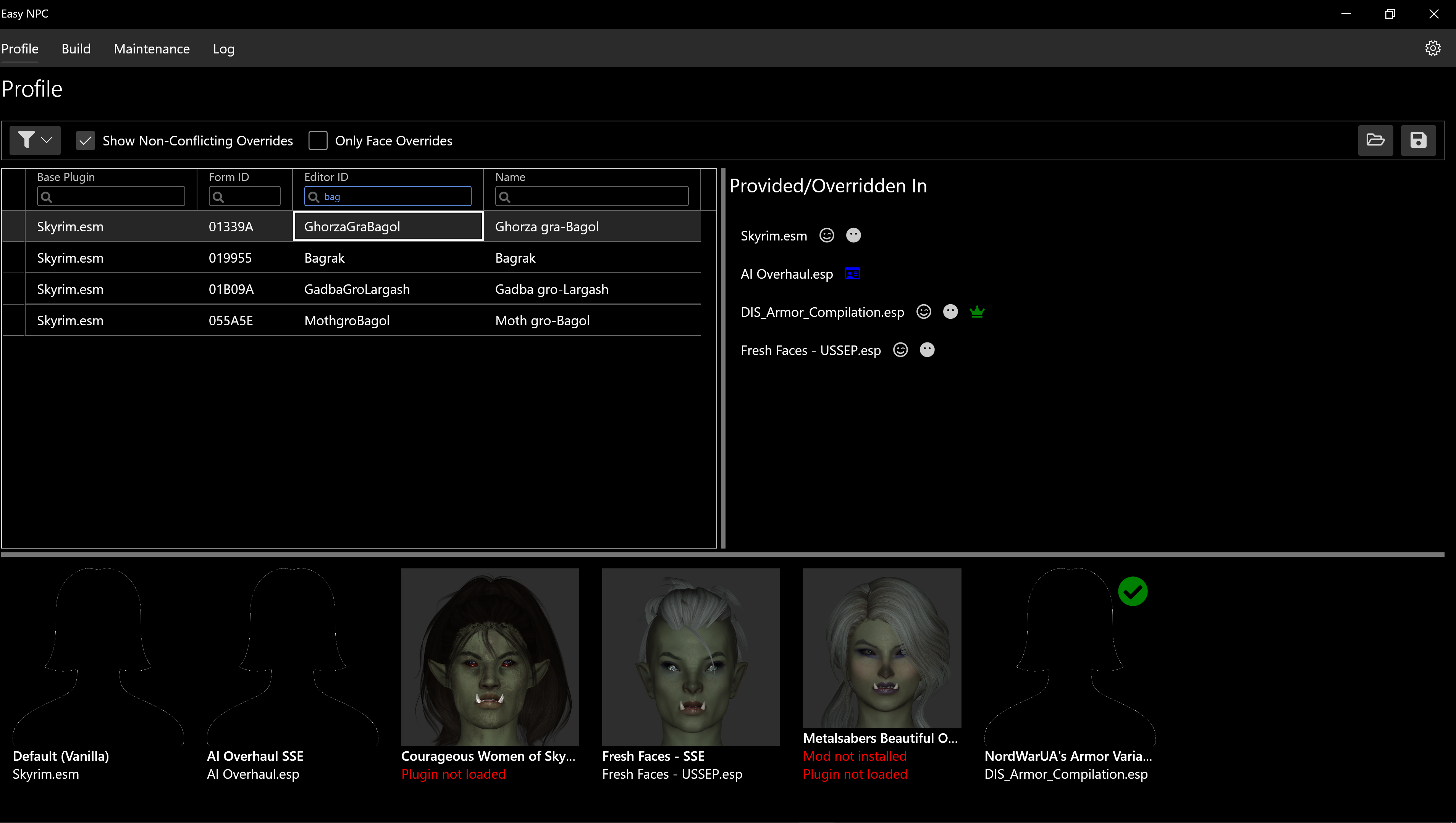The image size is (1456, 823).
Task: Click the smiley icon beside DIS_Armor_Compilation.esp
Action: [923, 312]
